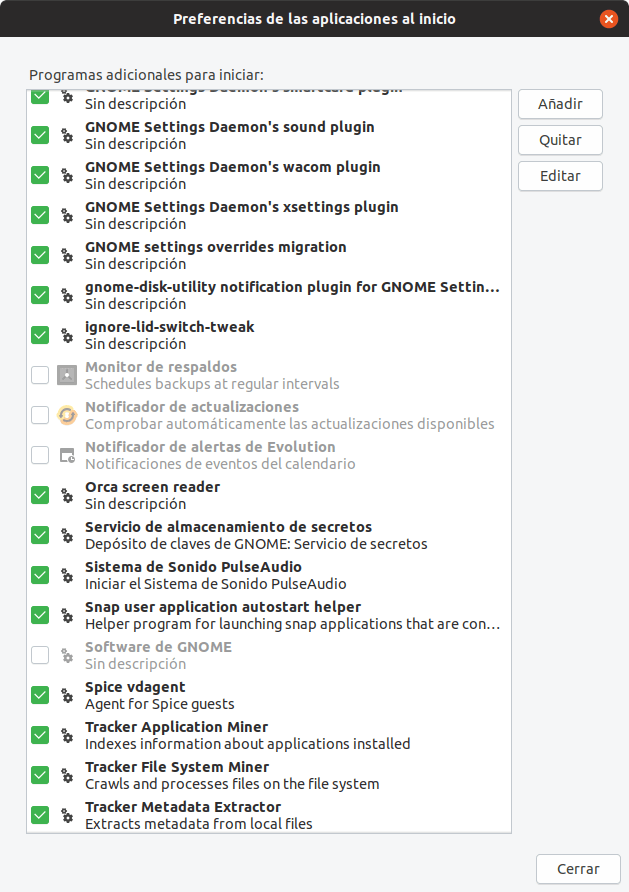Disable the Orca screen reader checkbox
The width and height of the screenshot is (629, 892).
40,495
